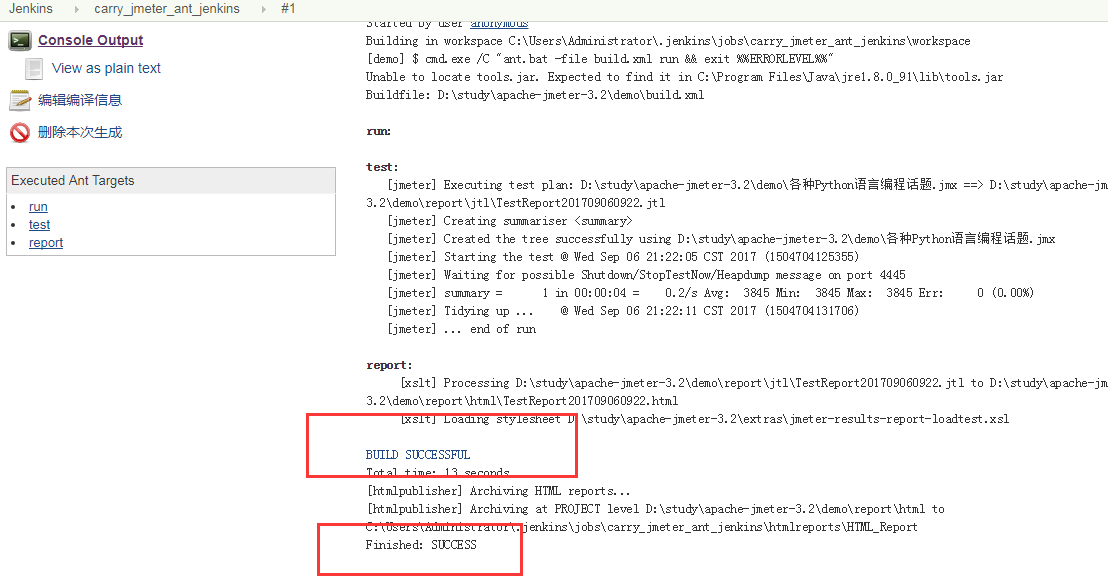
Task: Click '[xslt] Loading stylesheet' line
Action: tap(705, 418)
